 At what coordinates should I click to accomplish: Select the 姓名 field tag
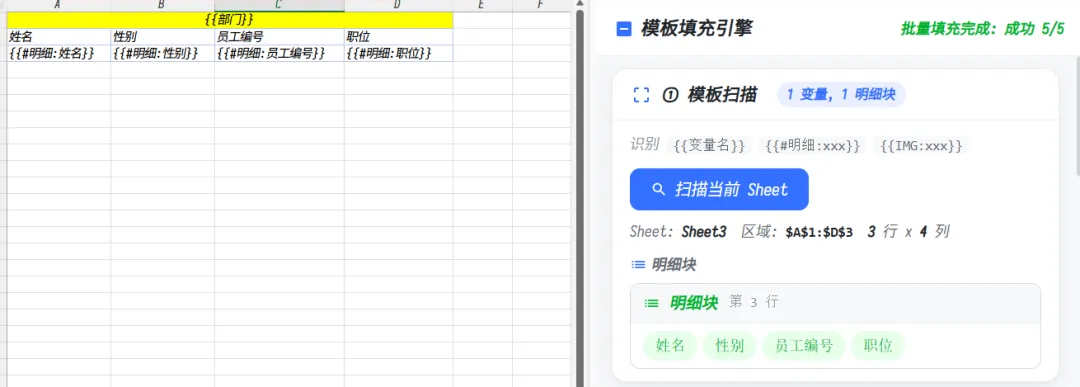pos(670,346)
